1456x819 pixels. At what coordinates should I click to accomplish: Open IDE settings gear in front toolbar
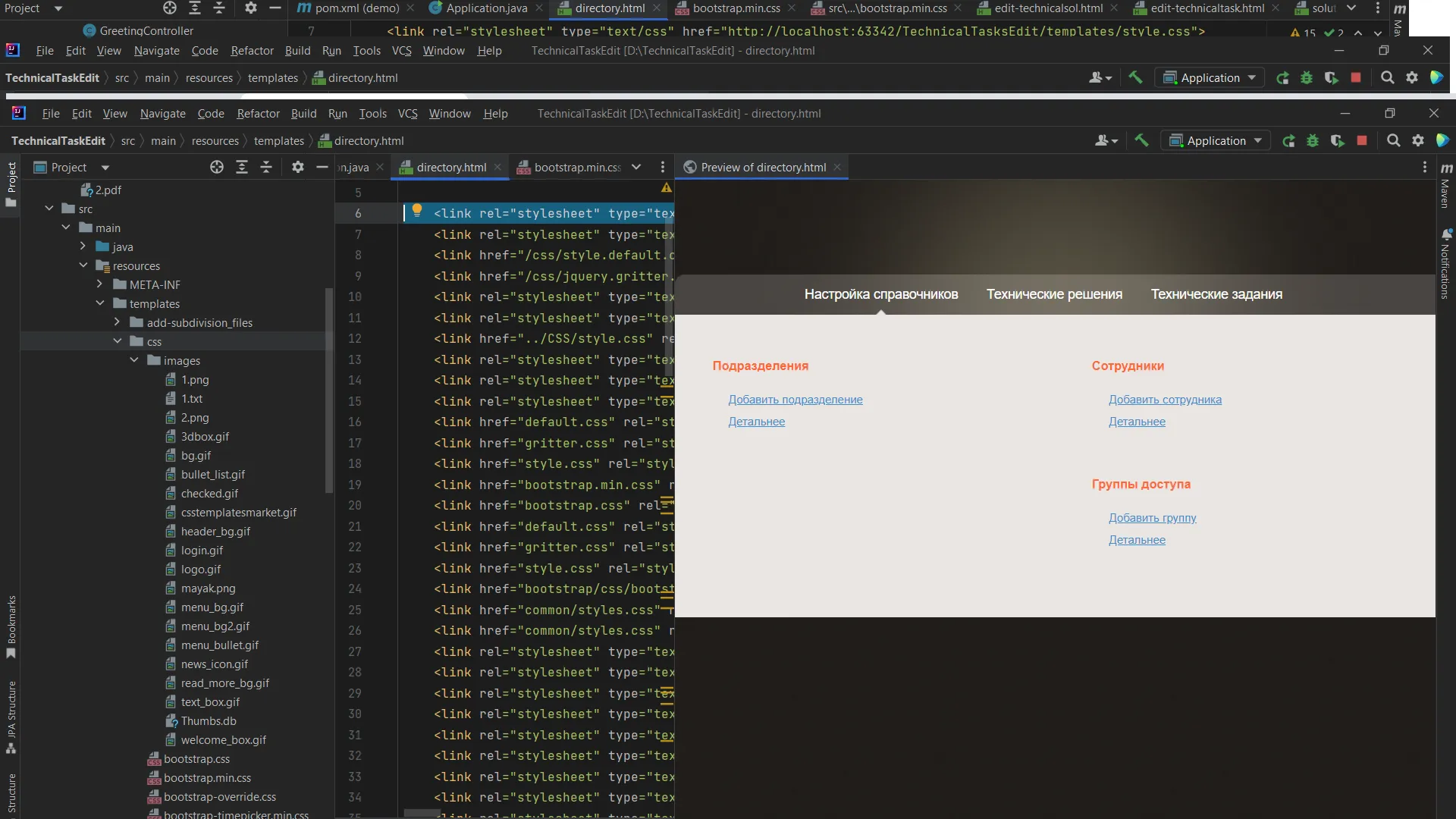coord(1418,141)
